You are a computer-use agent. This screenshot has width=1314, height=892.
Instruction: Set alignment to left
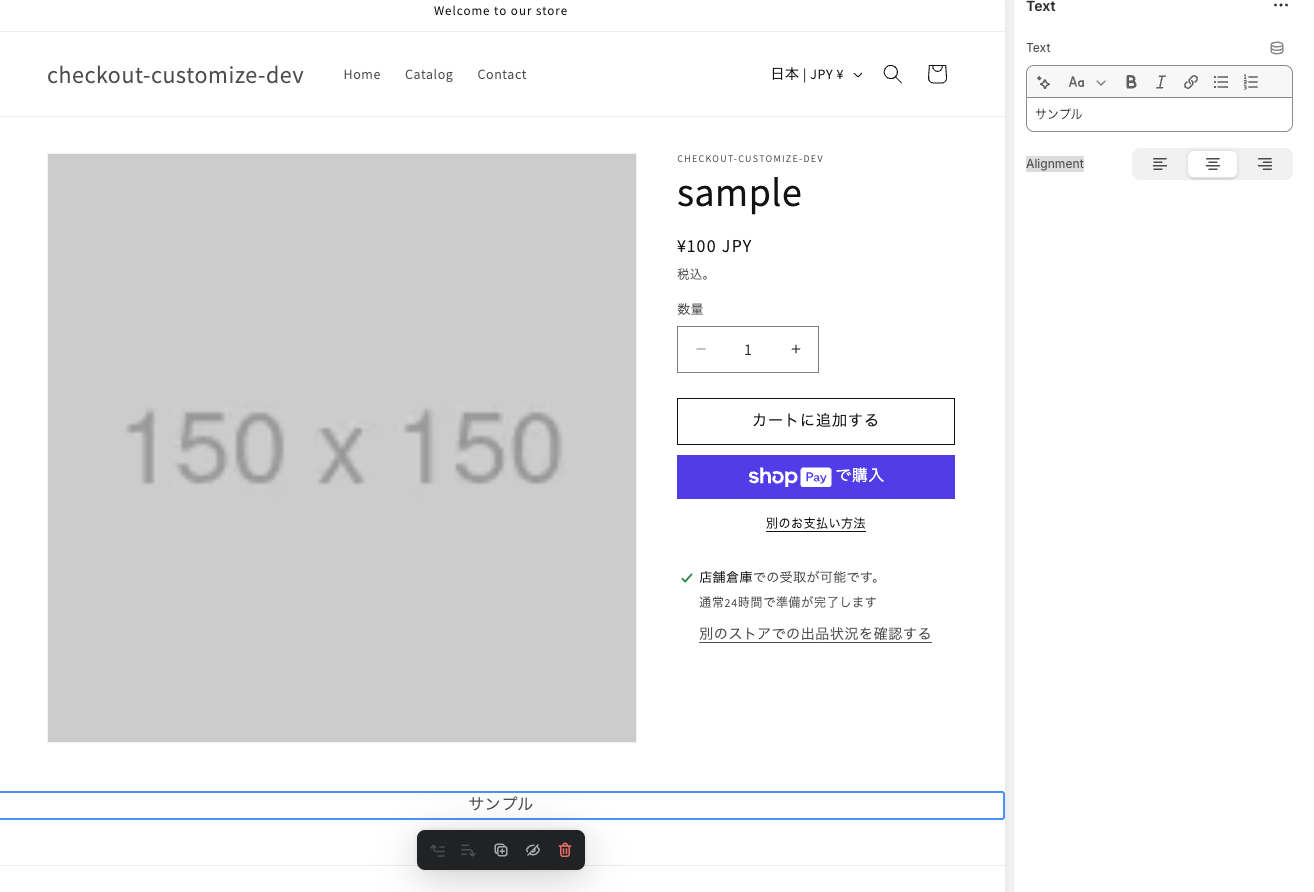[x=1160, y=164]
